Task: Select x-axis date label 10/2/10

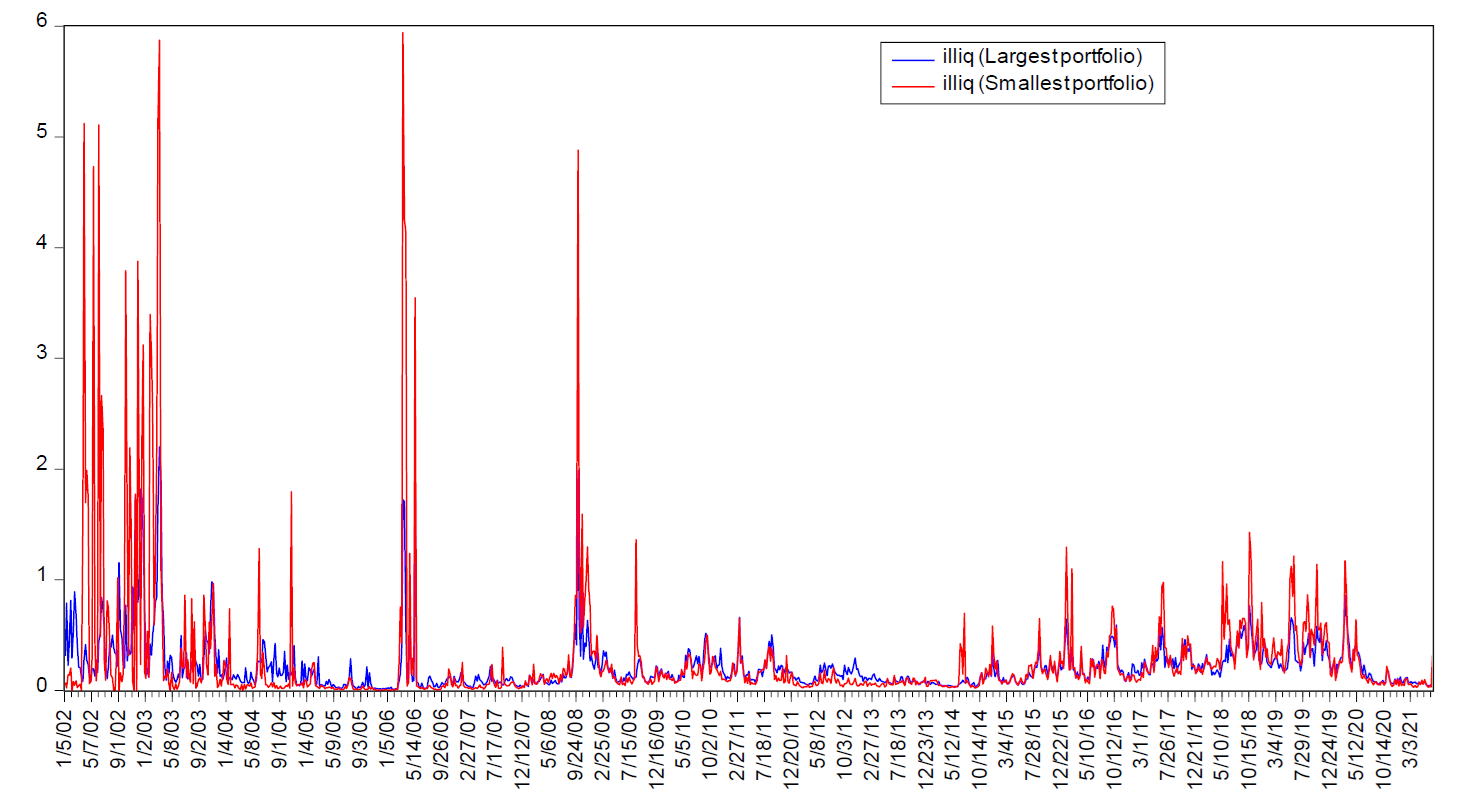Action: (710, 742)
